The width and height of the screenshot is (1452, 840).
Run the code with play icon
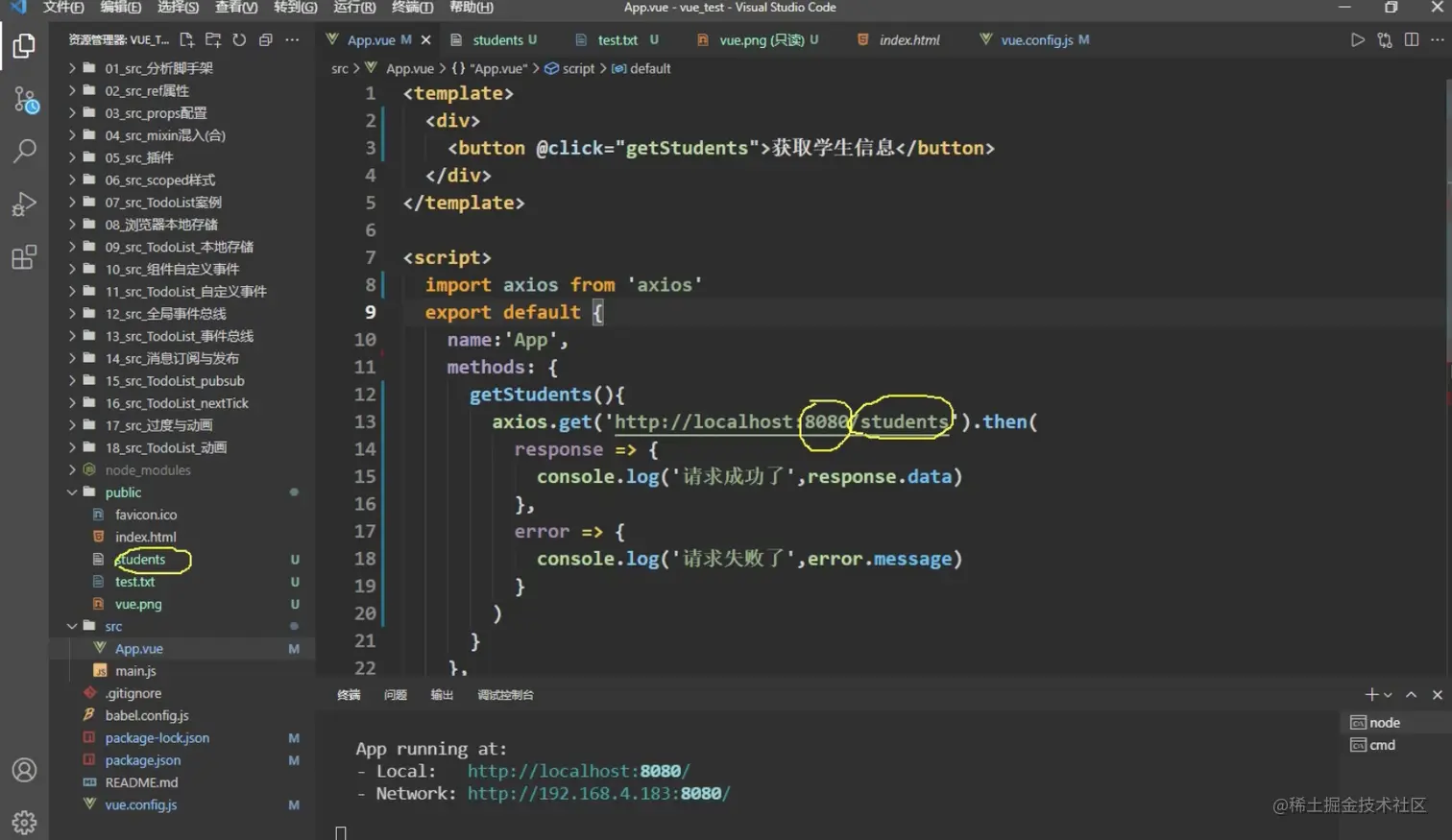[x=1357, y=39]
